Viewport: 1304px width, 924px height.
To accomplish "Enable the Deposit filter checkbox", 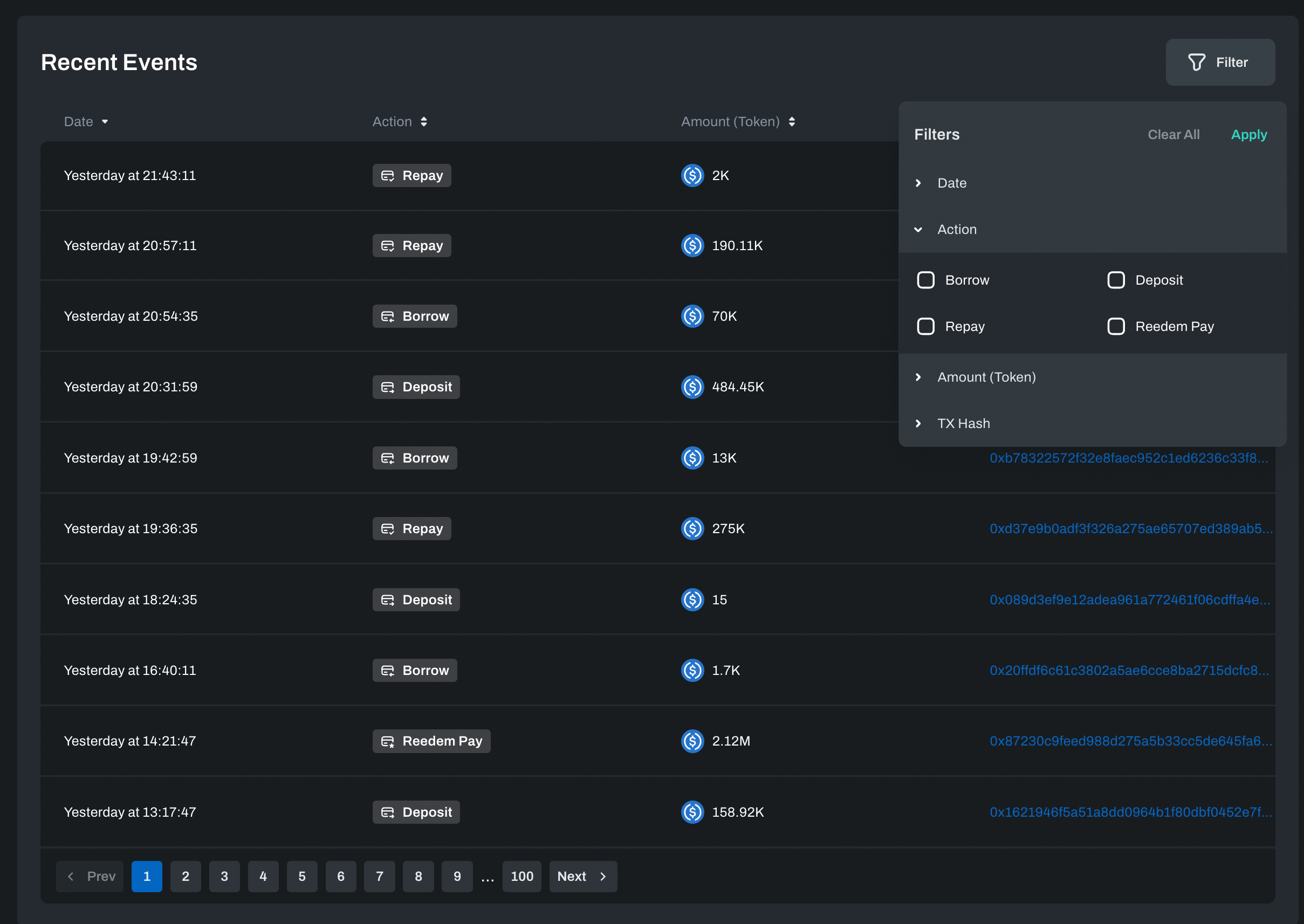I will [x=1116, y=280].
